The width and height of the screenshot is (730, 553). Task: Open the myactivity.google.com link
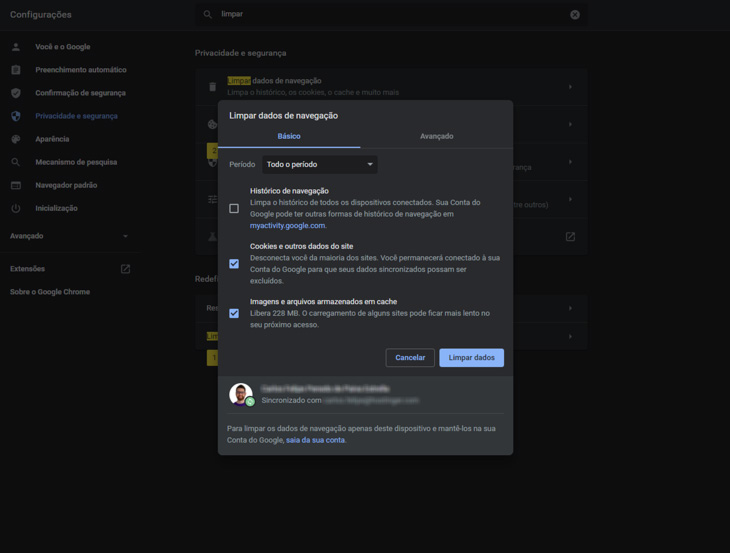[287, 225]
